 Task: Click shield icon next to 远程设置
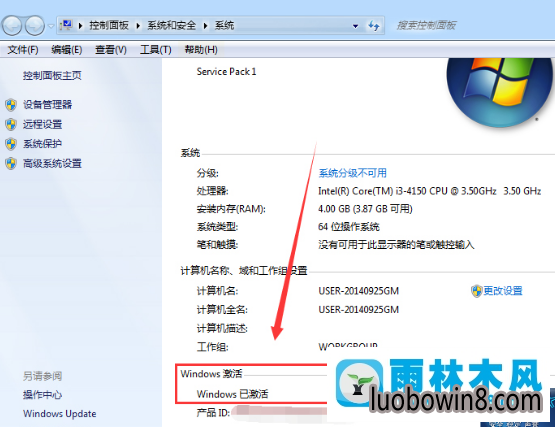coord(11,124)
